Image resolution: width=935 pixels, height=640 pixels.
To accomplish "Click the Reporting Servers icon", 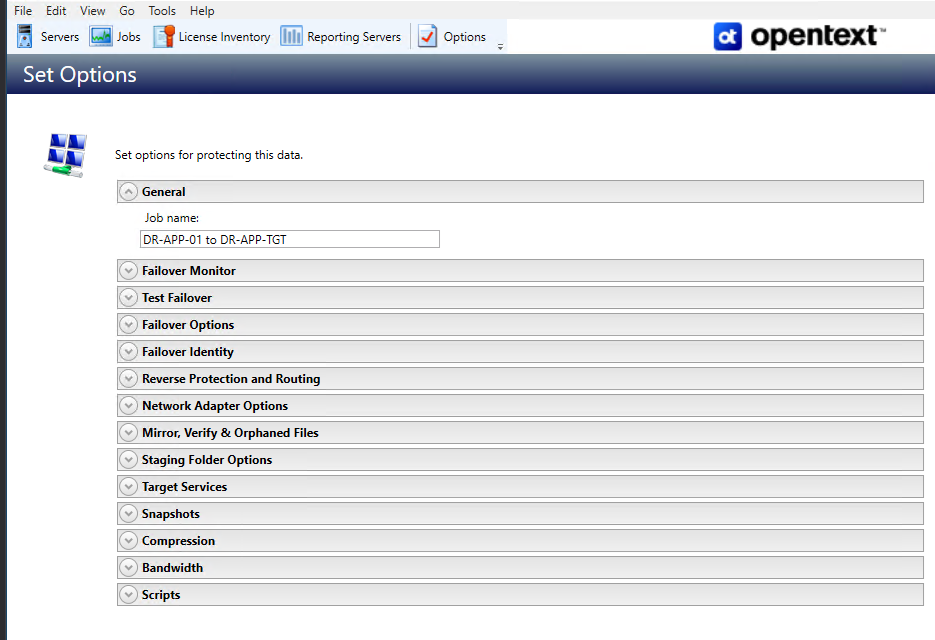I will point(291,37).
